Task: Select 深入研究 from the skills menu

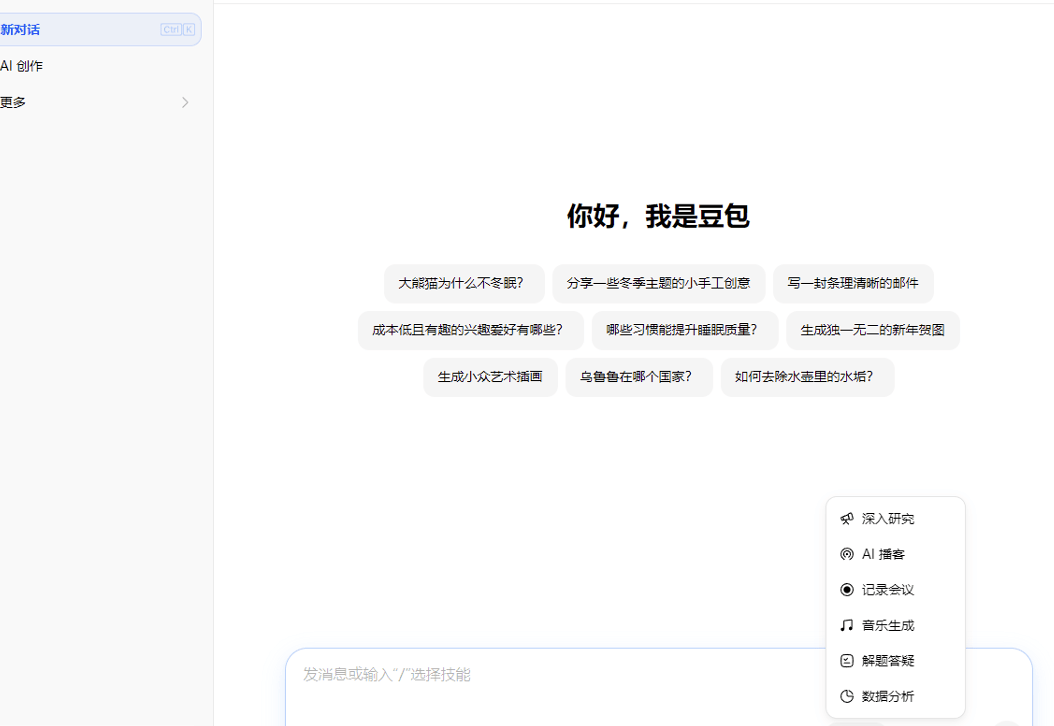Action: 895,518
